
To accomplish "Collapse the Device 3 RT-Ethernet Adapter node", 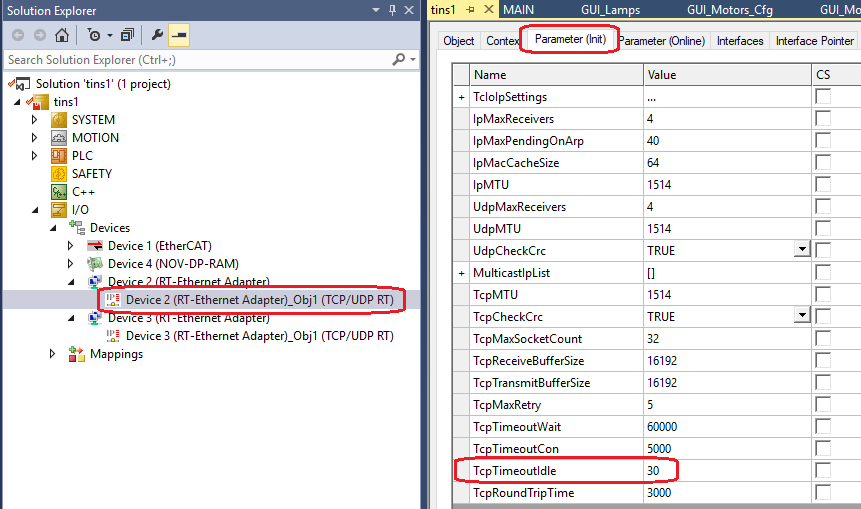I will pyautogui.click(x=71, y=318).
